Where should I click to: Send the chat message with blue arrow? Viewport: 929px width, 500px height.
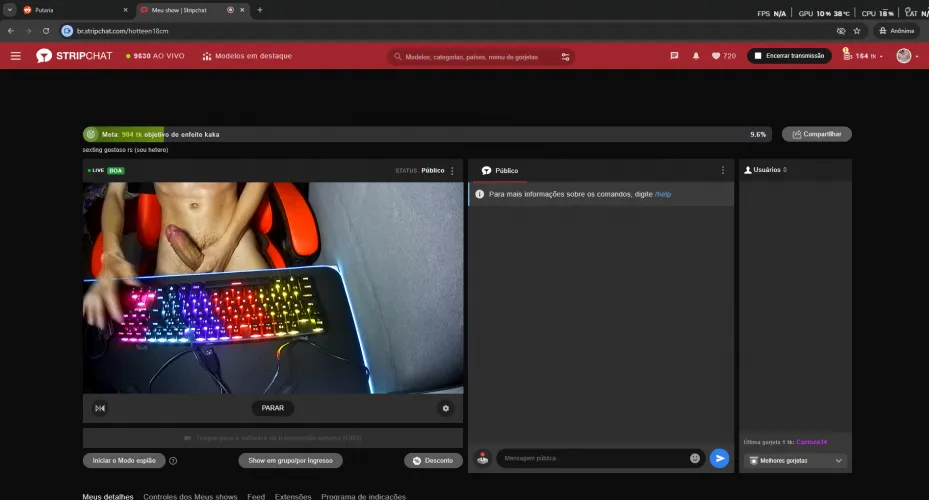[x=719, y=458]
